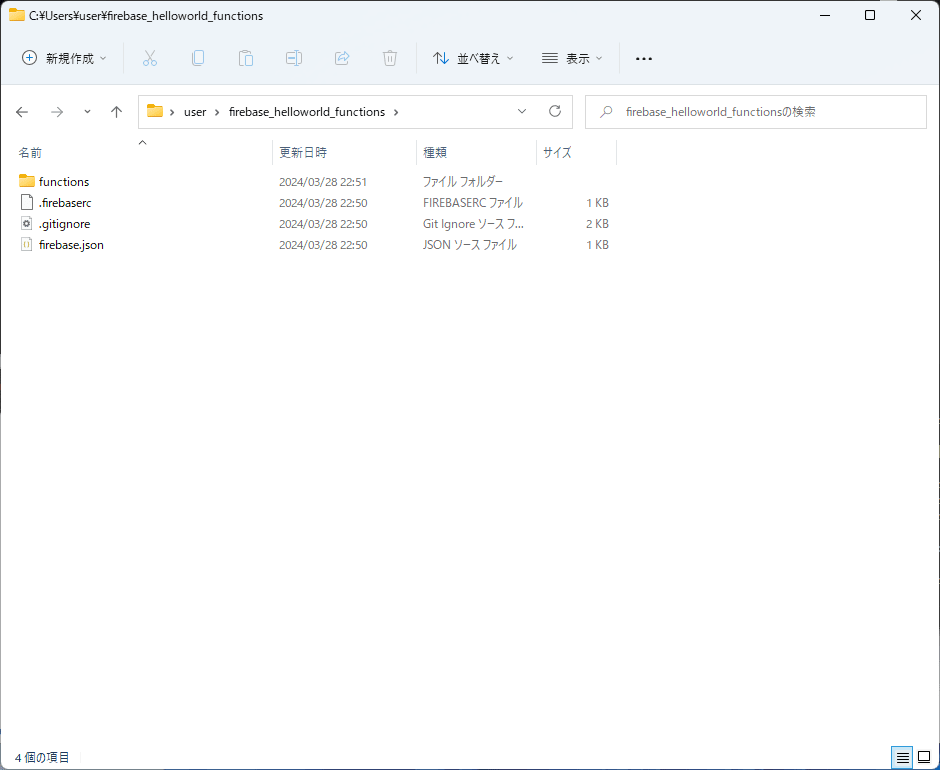Expand chevron after firebase_helloworld_functions breadcrumb
This screenshot has width=940, height=770.
point(396,112)
